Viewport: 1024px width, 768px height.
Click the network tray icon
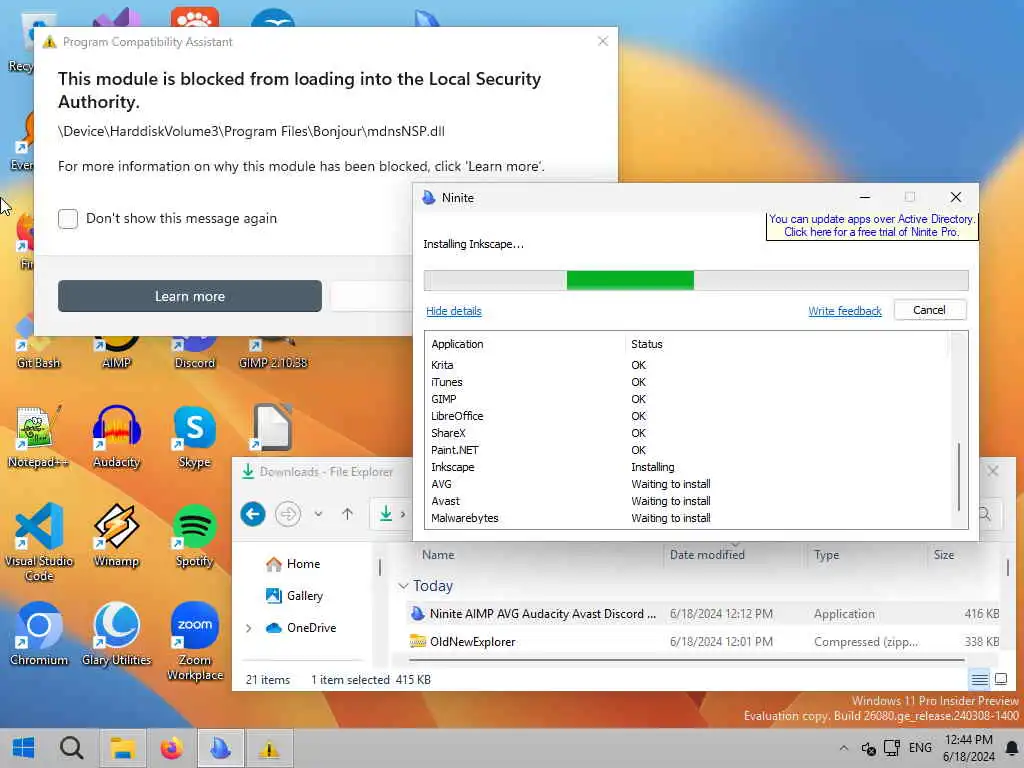(891, 748)
